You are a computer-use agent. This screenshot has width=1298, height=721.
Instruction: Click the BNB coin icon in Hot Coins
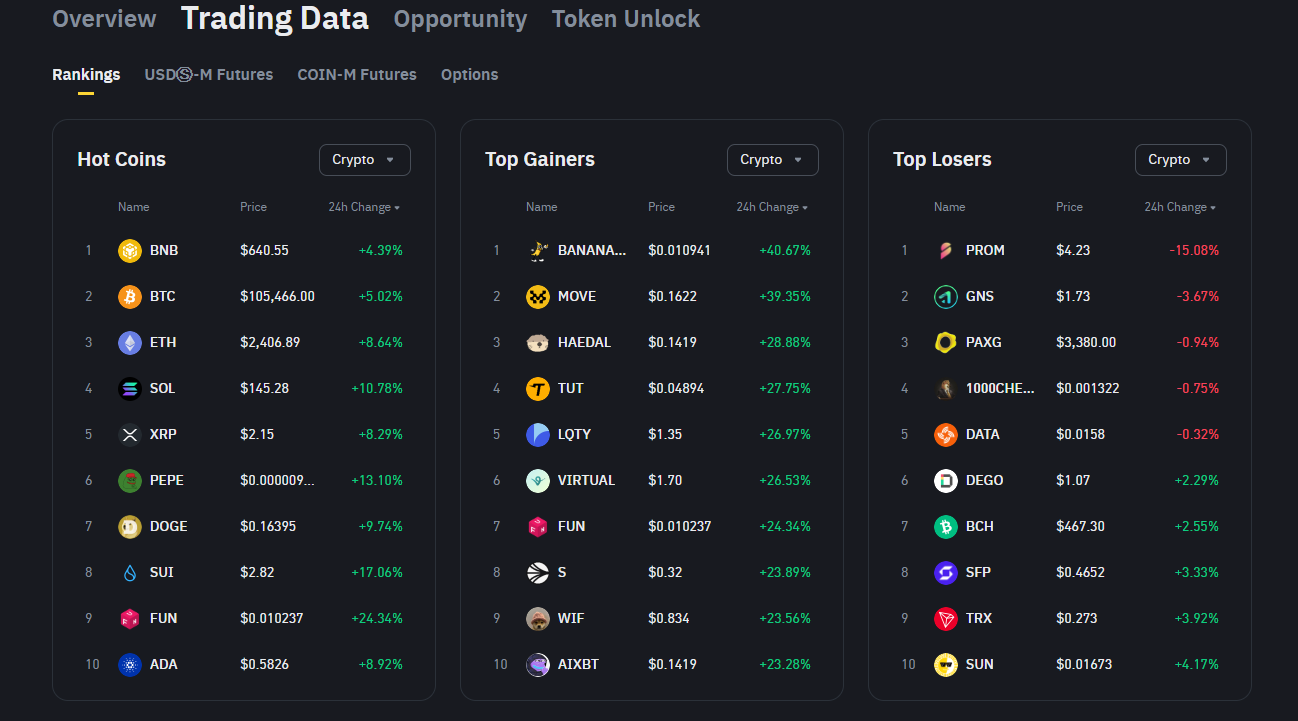click(x=130, y=250)
